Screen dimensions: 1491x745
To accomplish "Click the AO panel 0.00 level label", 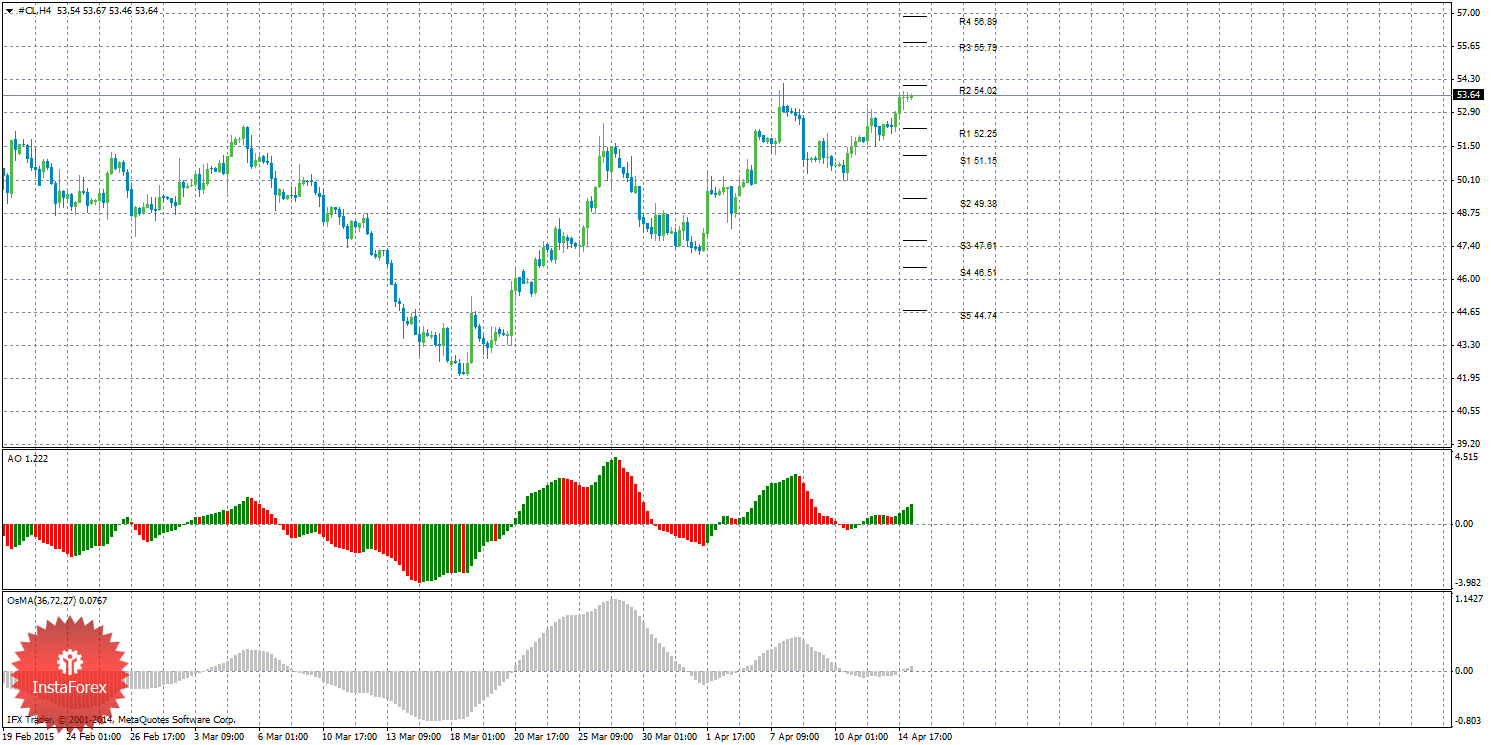I will (x=1464, y=524).
